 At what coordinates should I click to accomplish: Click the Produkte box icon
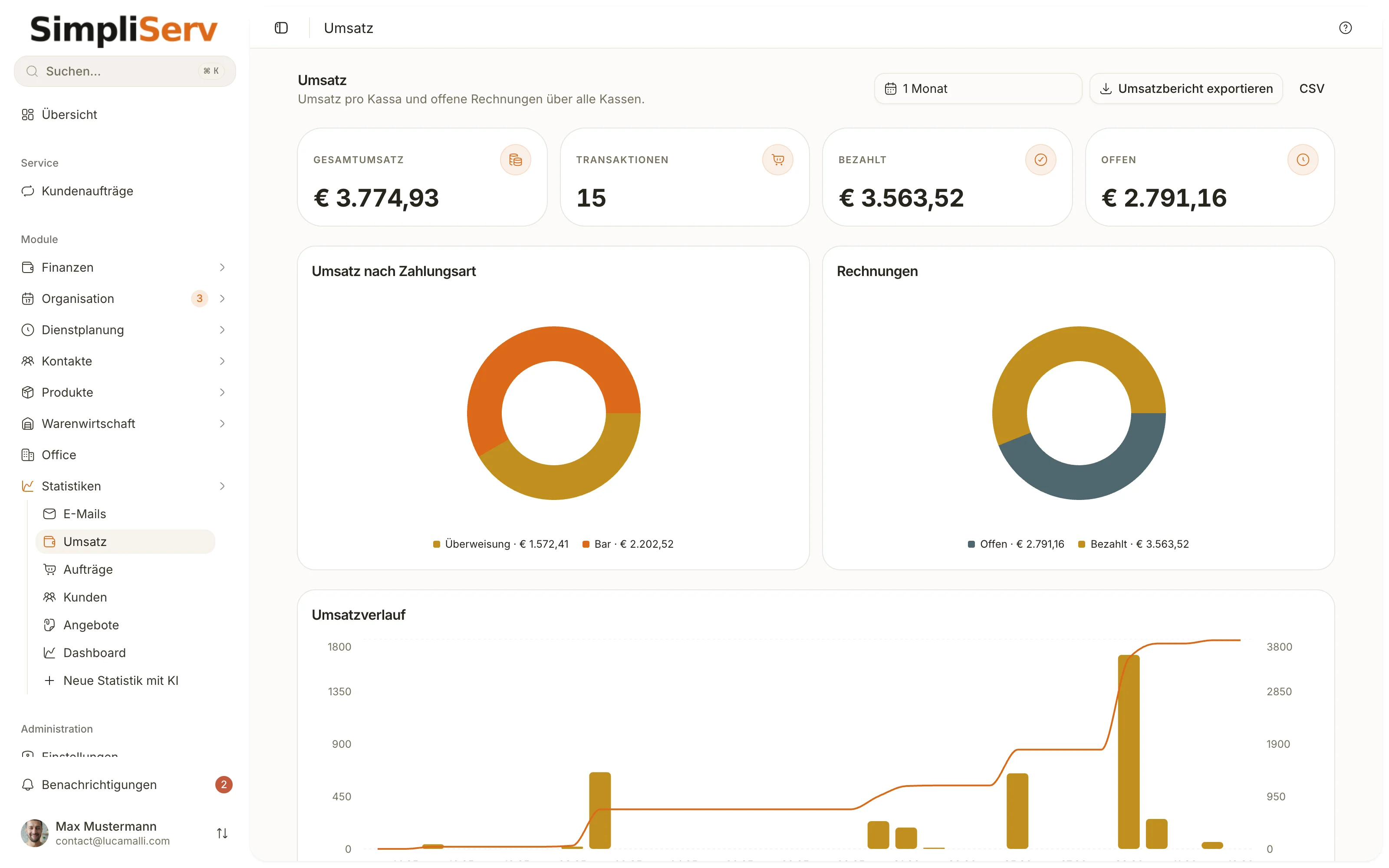coord(27,393)
